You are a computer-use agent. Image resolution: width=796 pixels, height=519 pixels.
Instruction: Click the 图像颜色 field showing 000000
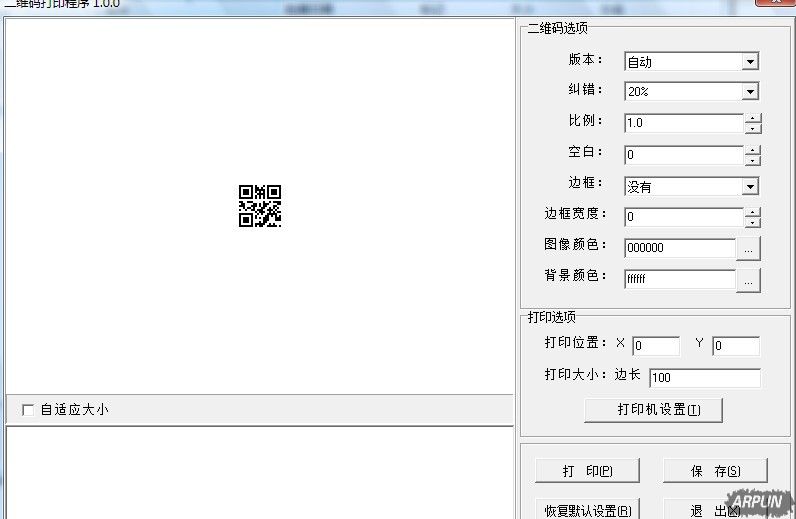680,248
